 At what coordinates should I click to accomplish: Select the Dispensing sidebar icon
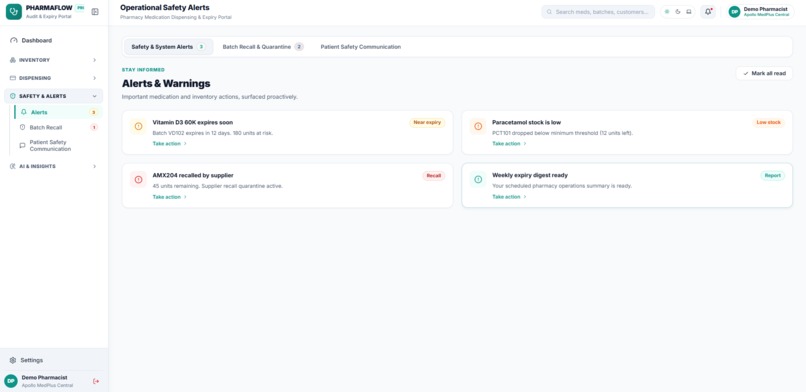click(x=13, y=78)
